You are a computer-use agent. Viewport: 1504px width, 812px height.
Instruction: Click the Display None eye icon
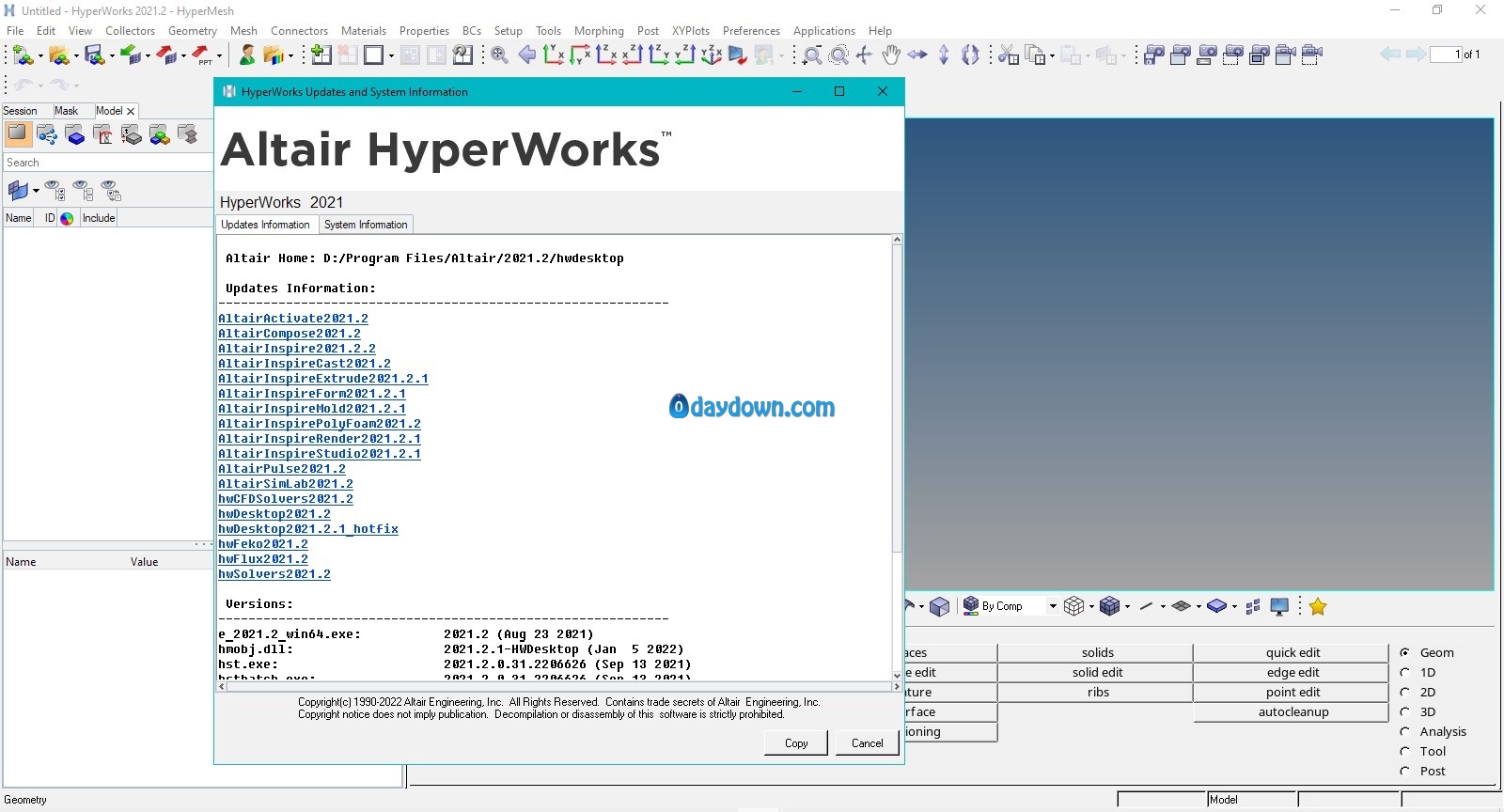[x=84, y=191]
